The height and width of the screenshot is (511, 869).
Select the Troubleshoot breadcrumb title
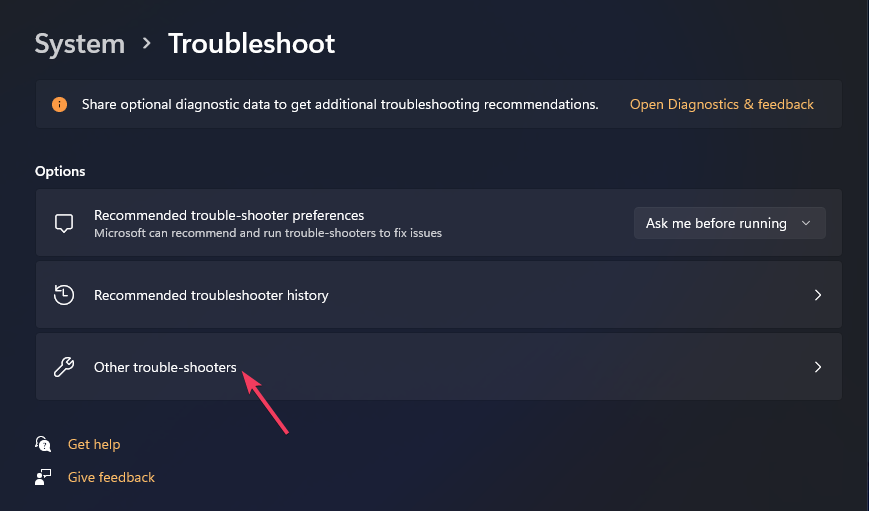[252, 44]
